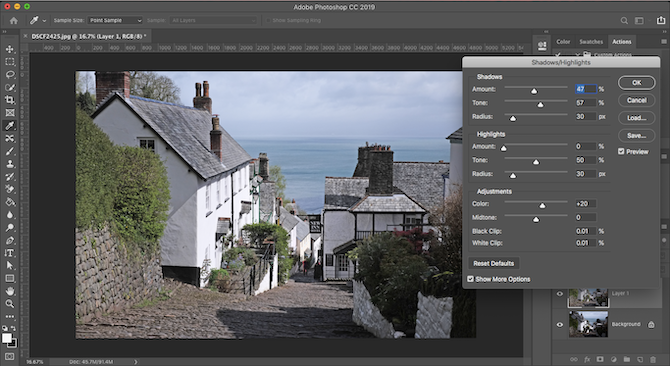Select the Dodge tool

coord(9,228)
